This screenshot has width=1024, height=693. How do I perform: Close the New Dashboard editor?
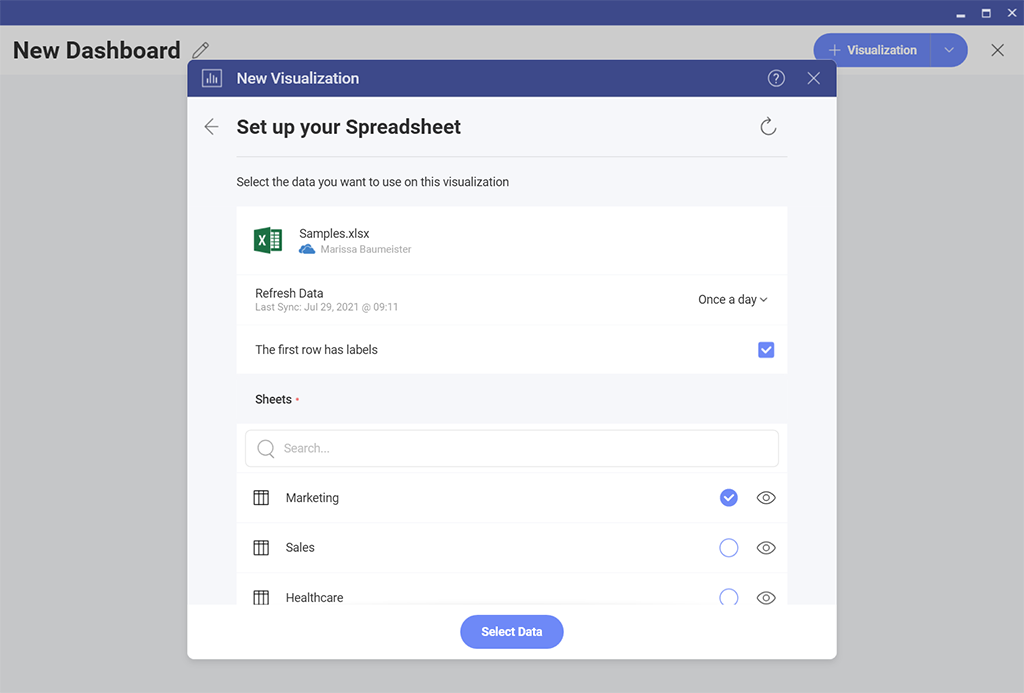997,50
